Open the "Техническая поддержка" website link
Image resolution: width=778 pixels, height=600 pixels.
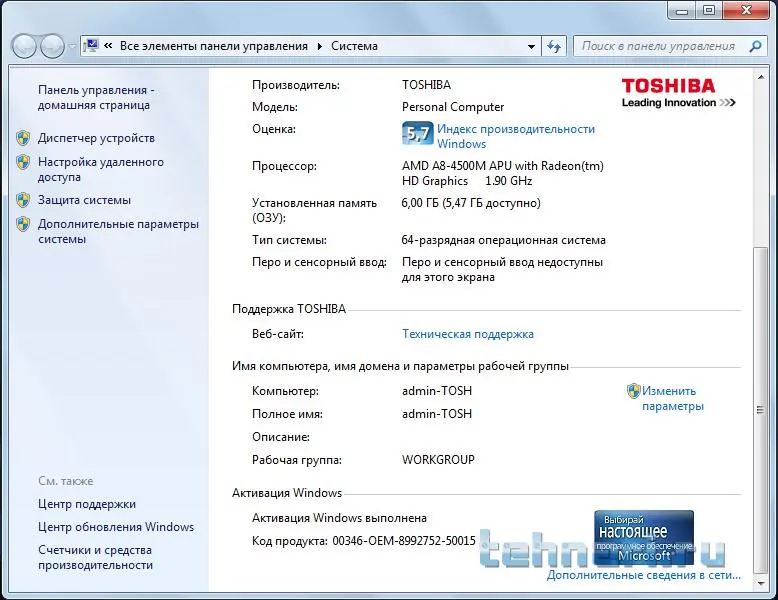coord(467,334)
